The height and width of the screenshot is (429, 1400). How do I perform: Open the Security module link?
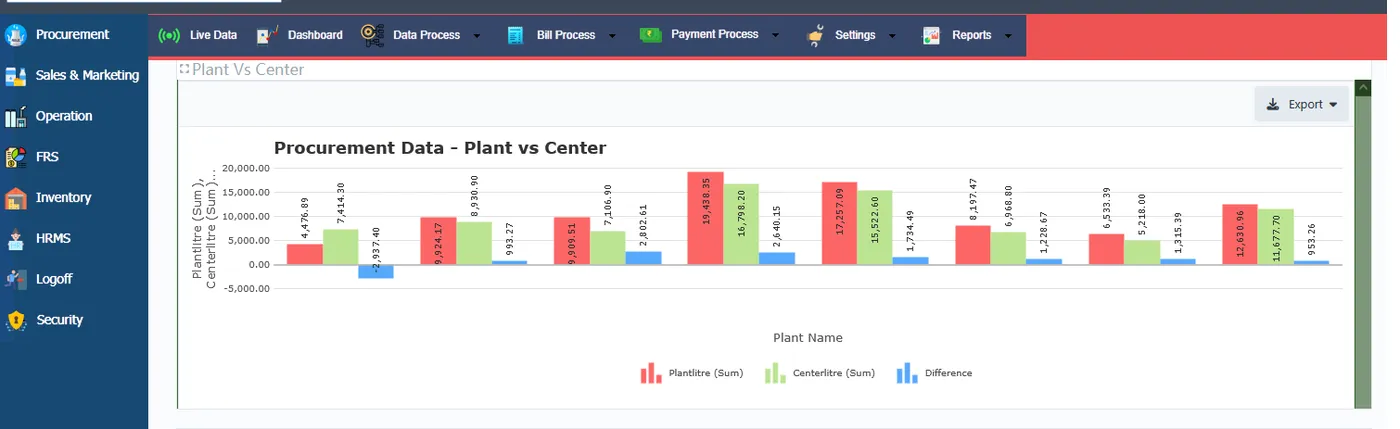coord(59,321)
